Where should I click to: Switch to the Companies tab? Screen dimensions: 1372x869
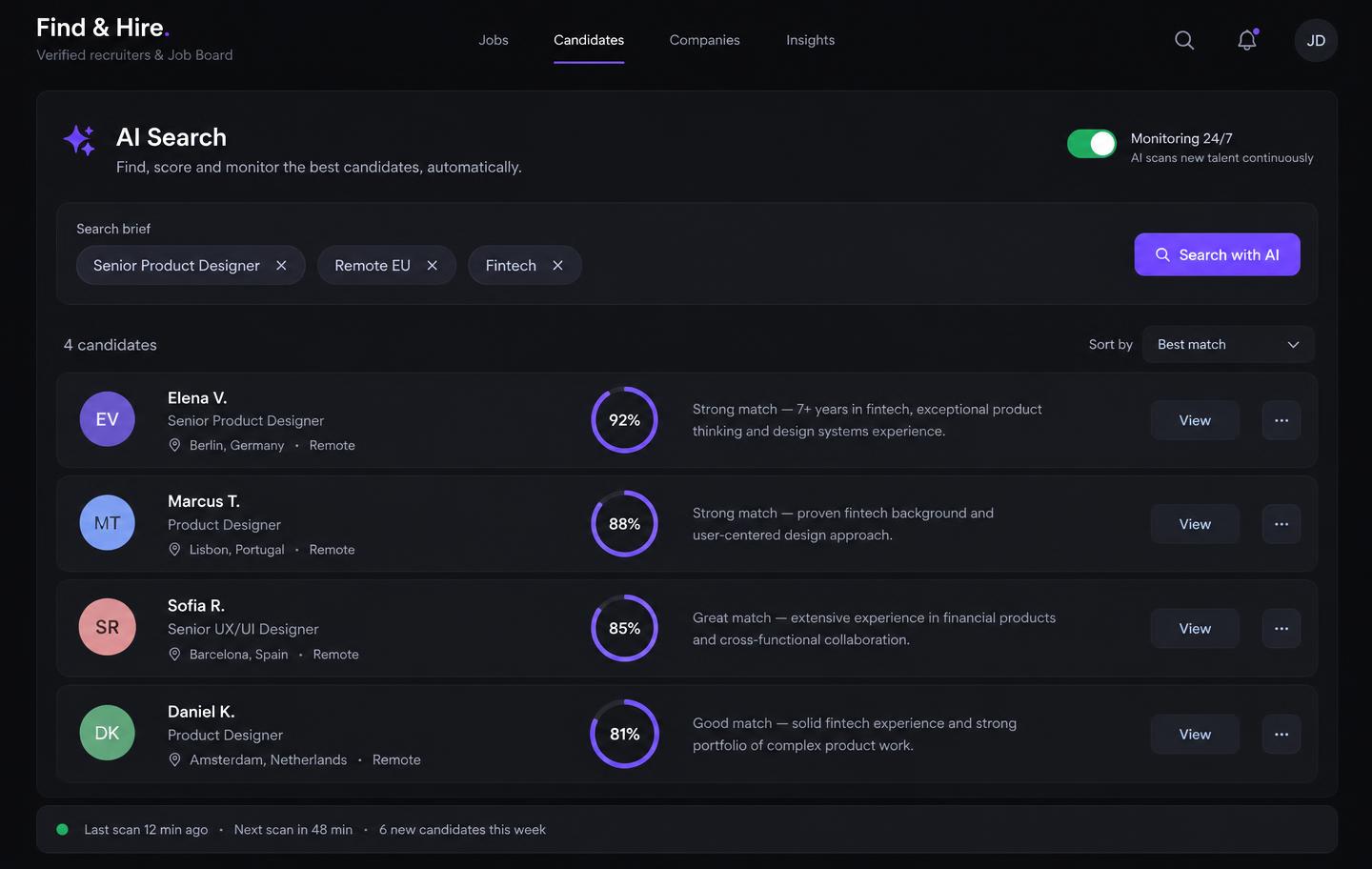[705, 40]
